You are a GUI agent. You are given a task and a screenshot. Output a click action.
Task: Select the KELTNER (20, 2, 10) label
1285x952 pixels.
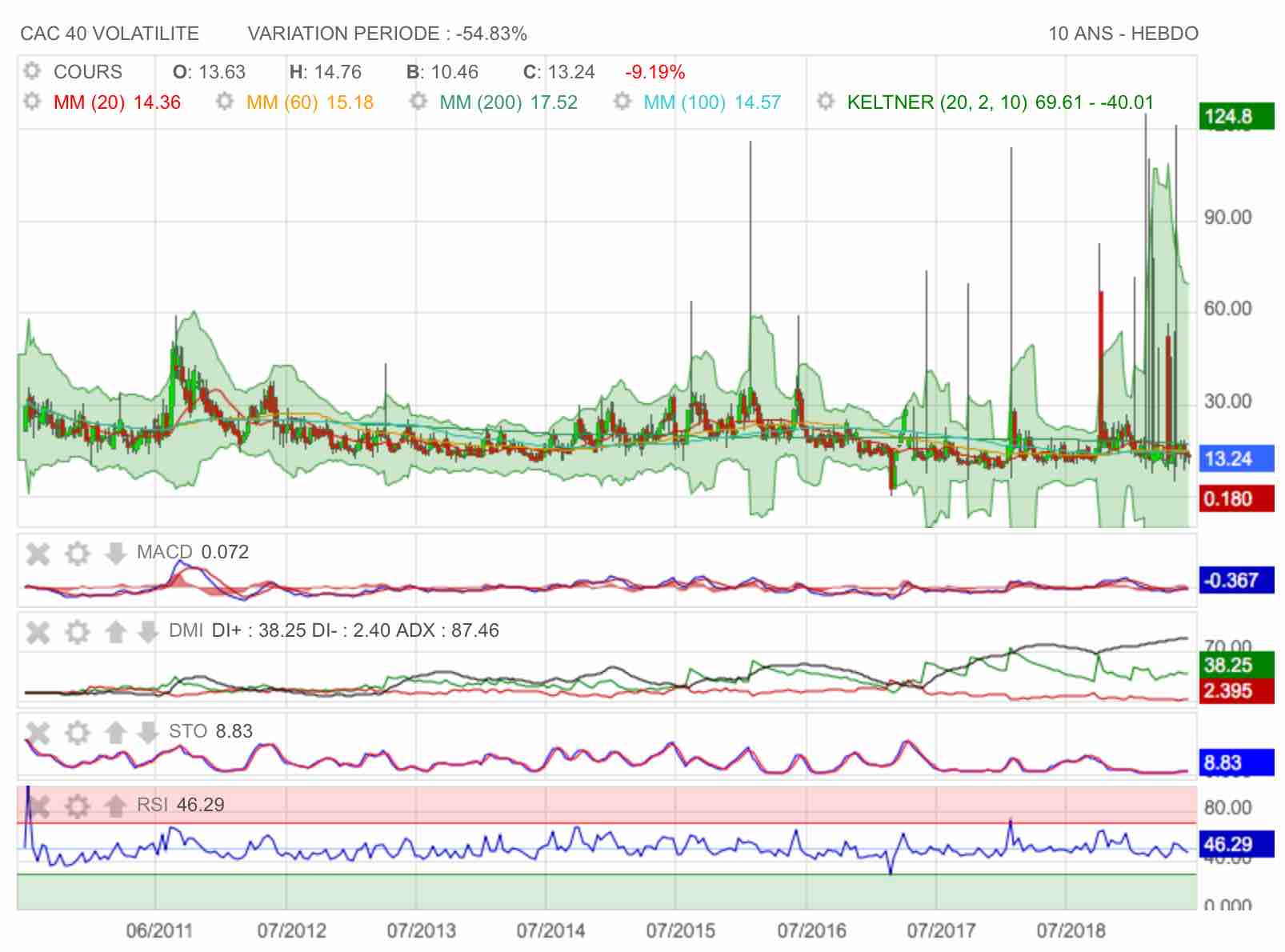pyautogui.click(x=937, y=102)
